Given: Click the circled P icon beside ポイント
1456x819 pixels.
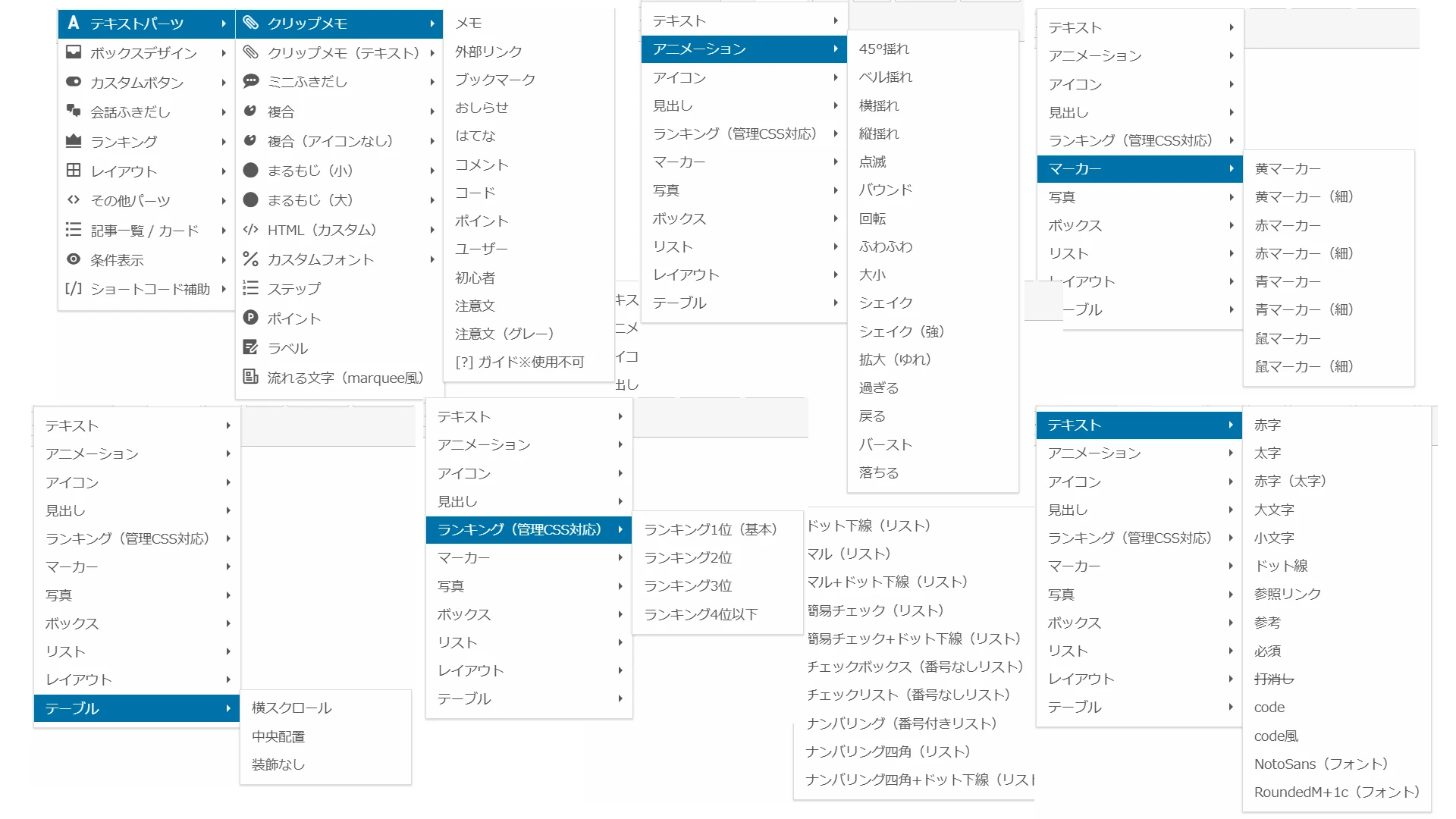Looking at the screenshot, I should (x=250, y=318).
